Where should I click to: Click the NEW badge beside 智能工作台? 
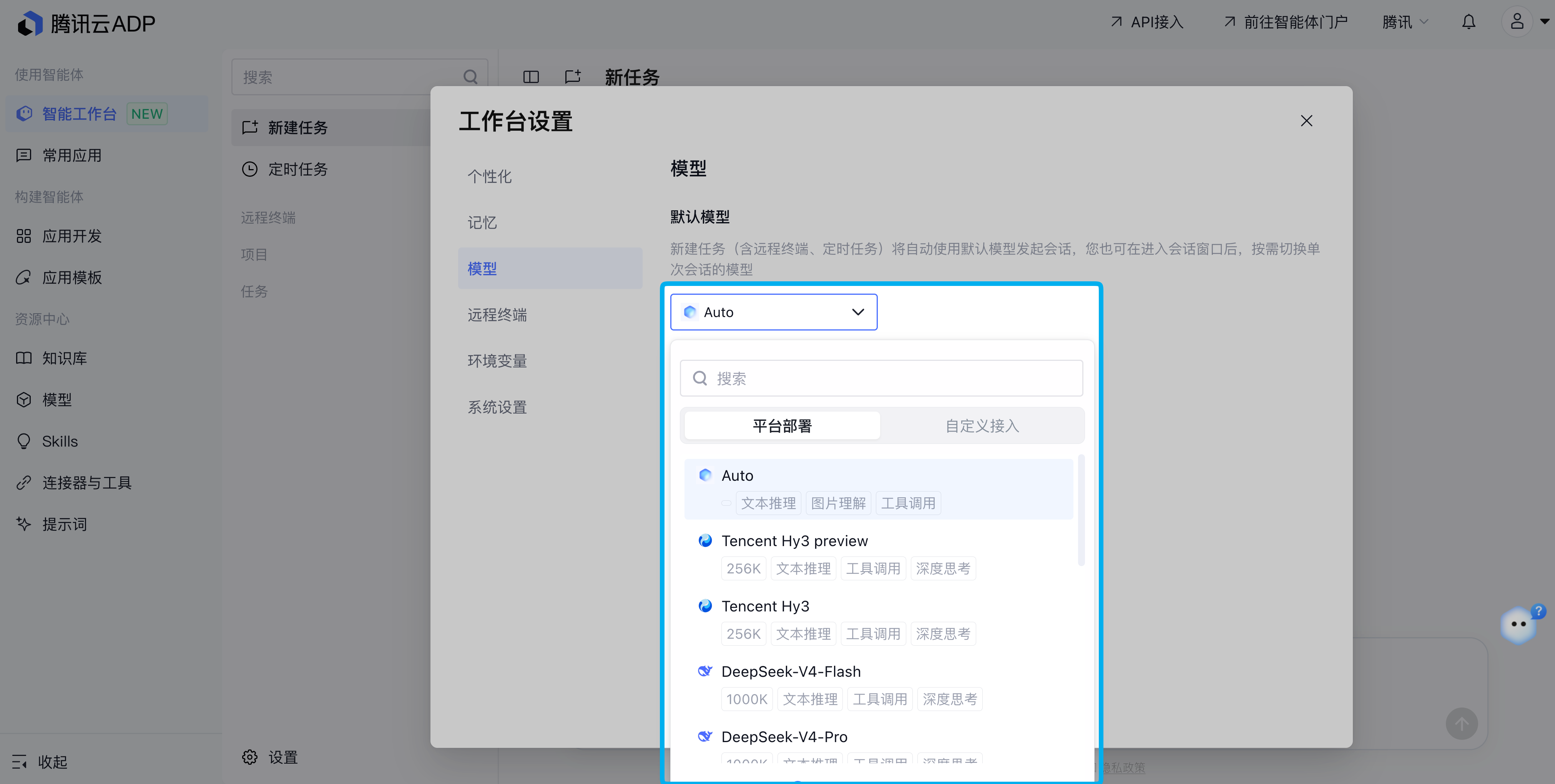point(147,113)
